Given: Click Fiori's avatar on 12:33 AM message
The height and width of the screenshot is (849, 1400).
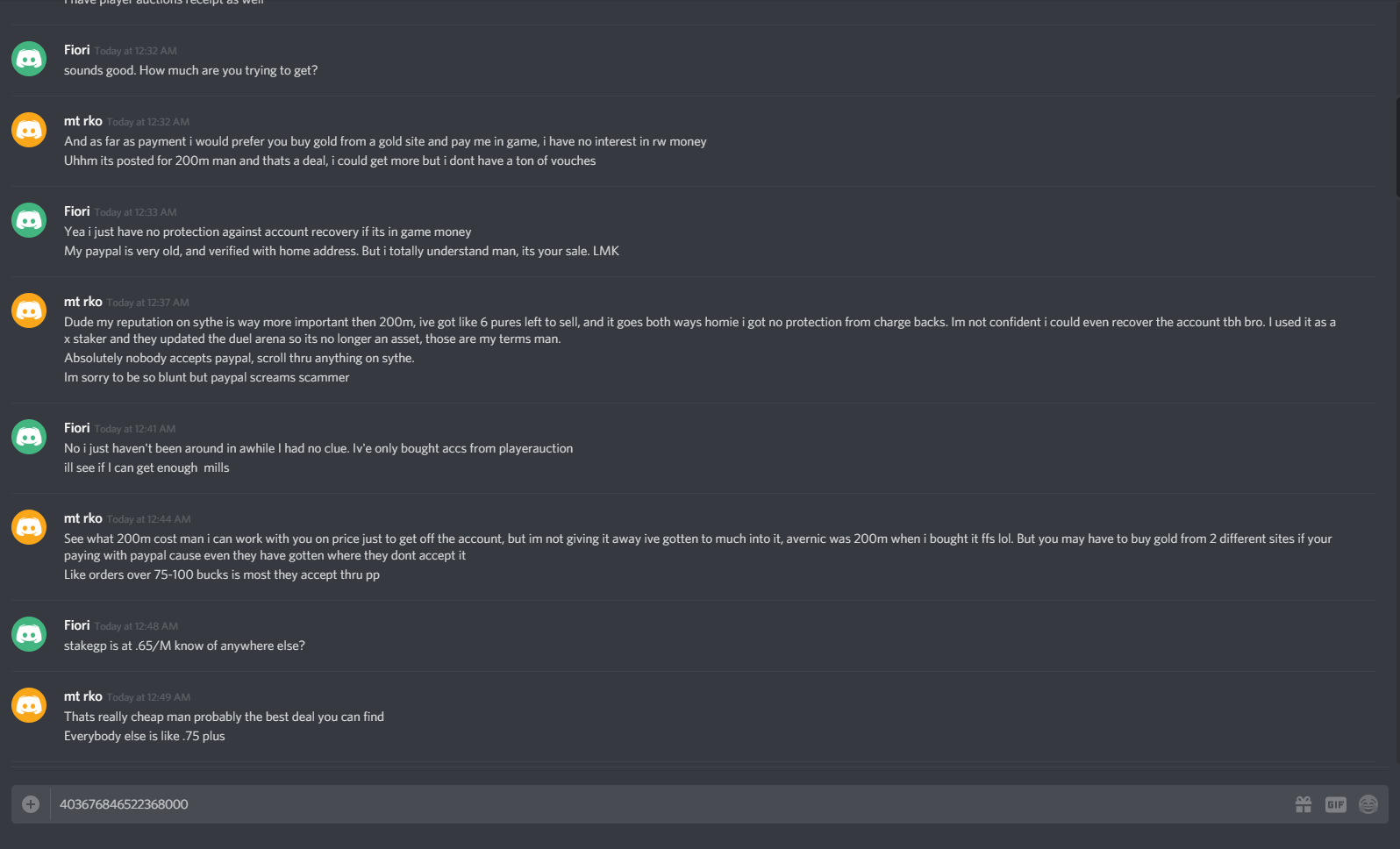Looking at the screenshot, I should 29,220.
